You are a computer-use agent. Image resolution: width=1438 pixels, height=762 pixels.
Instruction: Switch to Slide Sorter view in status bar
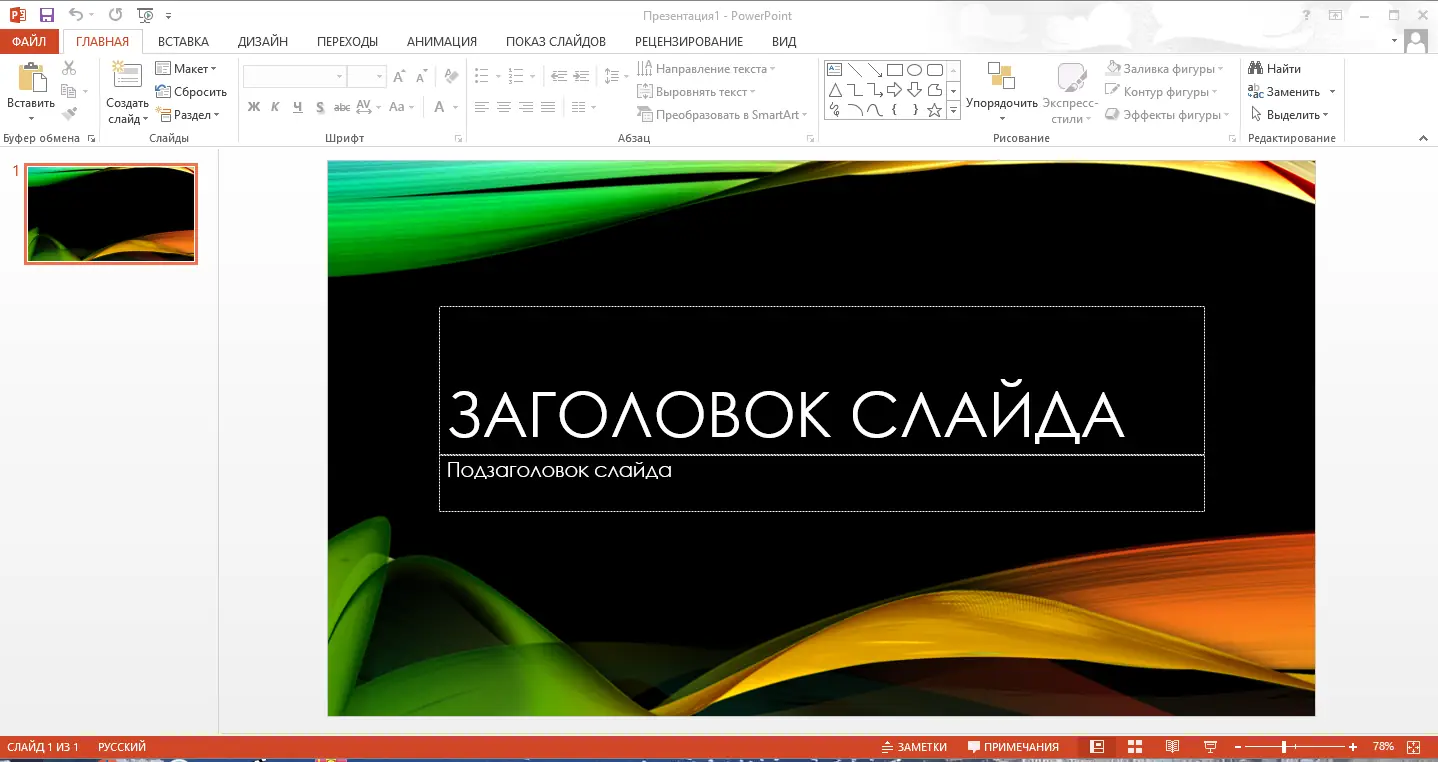tap(1134, 747)
